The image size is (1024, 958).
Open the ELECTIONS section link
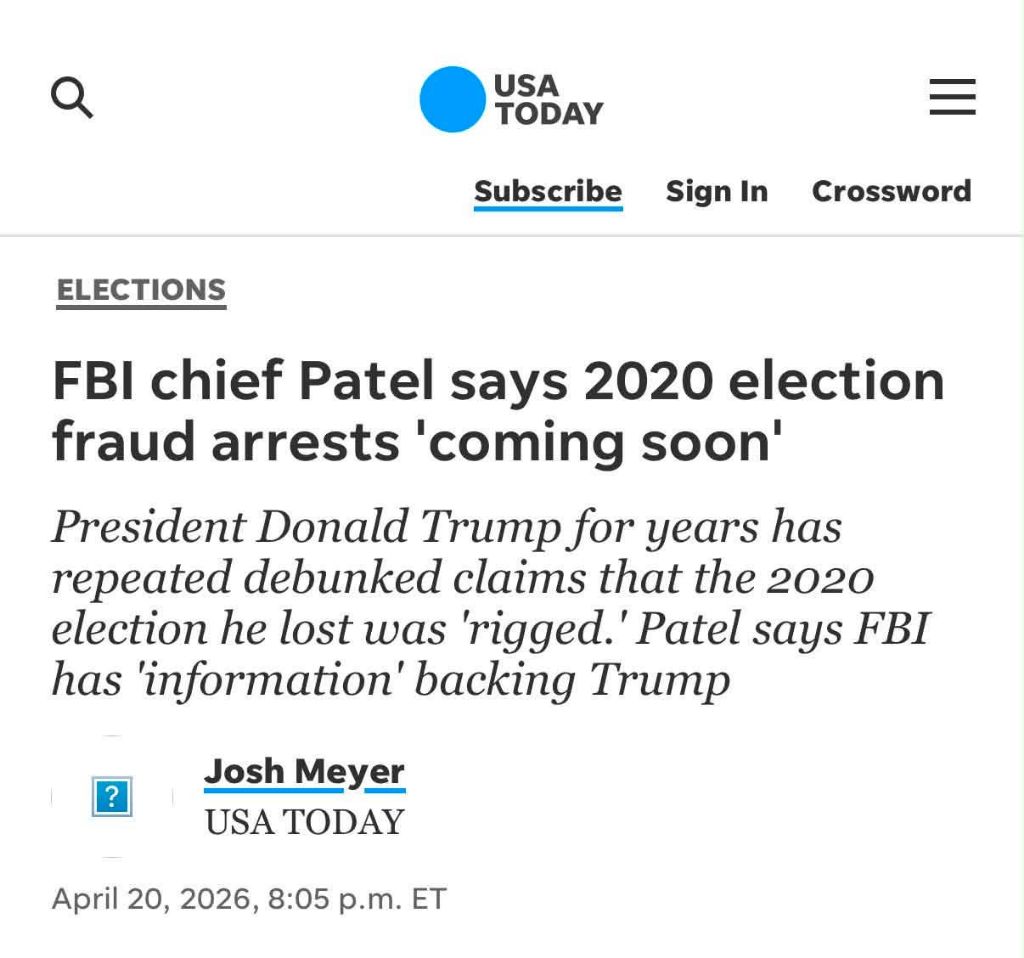coord(141,290)
